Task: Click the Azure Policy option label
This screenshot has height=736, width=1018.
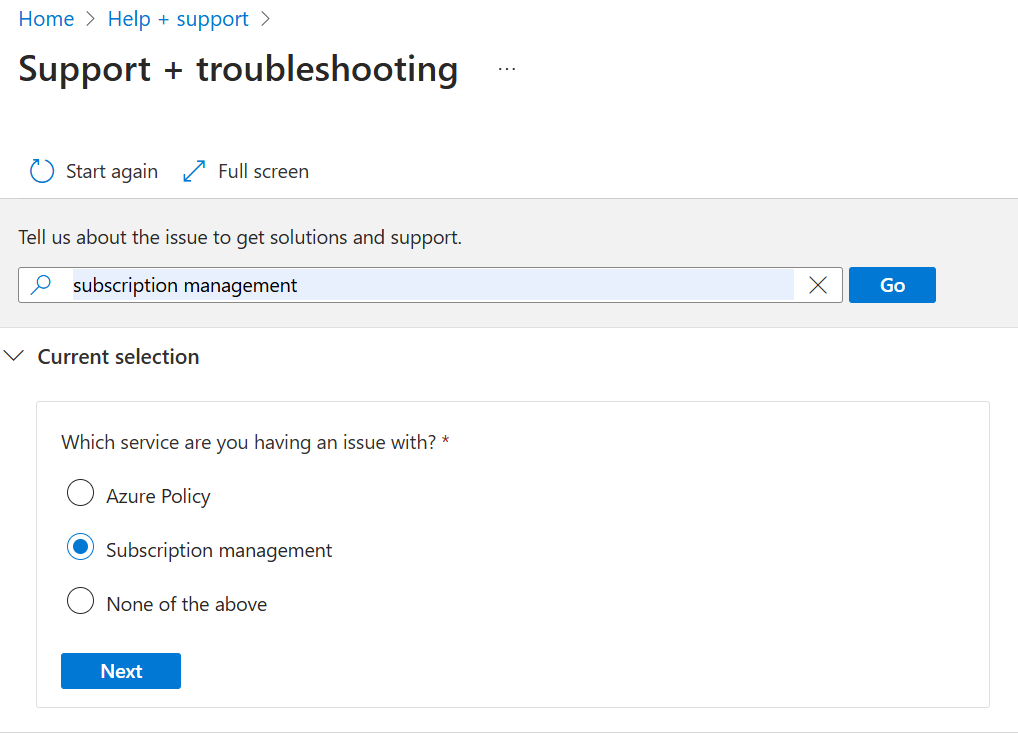Action: pyautogui.click(x=158, y=496)
